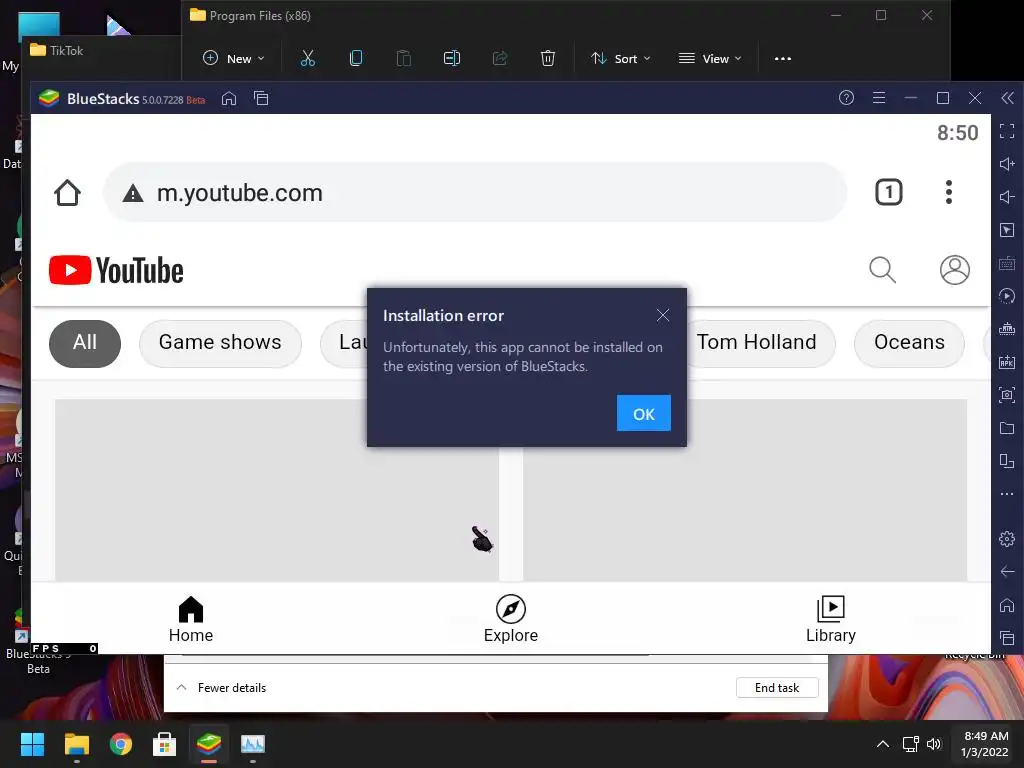This screenshot has height=768, width=1024.
Task: Click the browser home icon
Action: click(x=67, y=193)
